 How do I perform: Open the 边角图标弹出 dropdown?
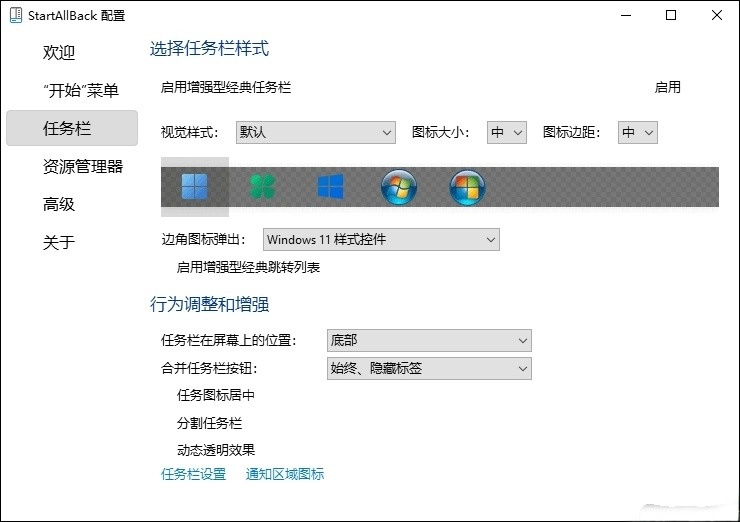[381, 239]
